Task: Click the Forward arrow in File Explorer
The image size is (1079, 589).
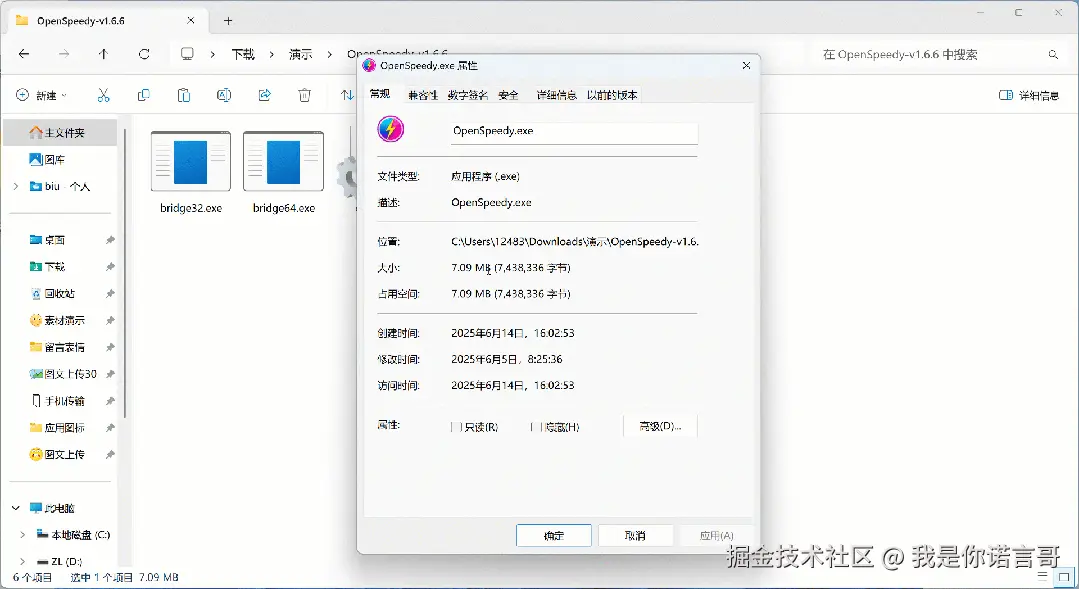Action: (64, 54)
